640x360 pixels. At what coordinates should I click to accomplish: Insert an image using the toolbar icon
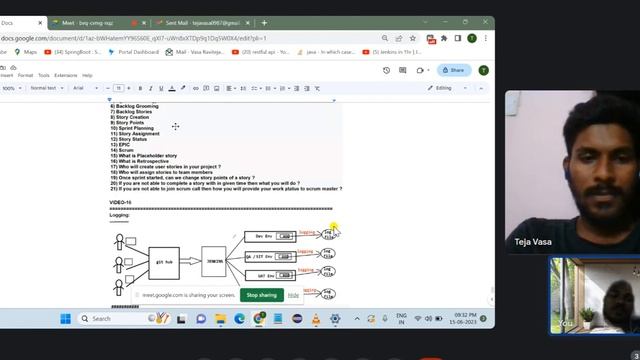click(x=217, y=88)
